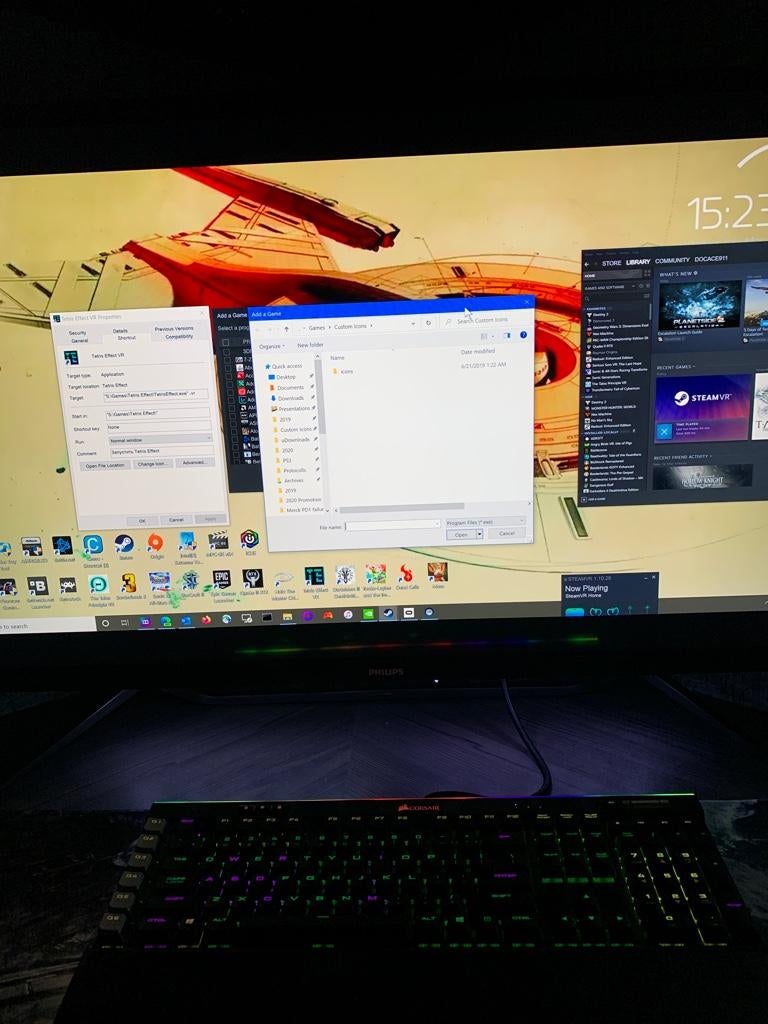The image size is (768, 1024).
Task: Click the File name input field
Action: (x=393, y=524)
